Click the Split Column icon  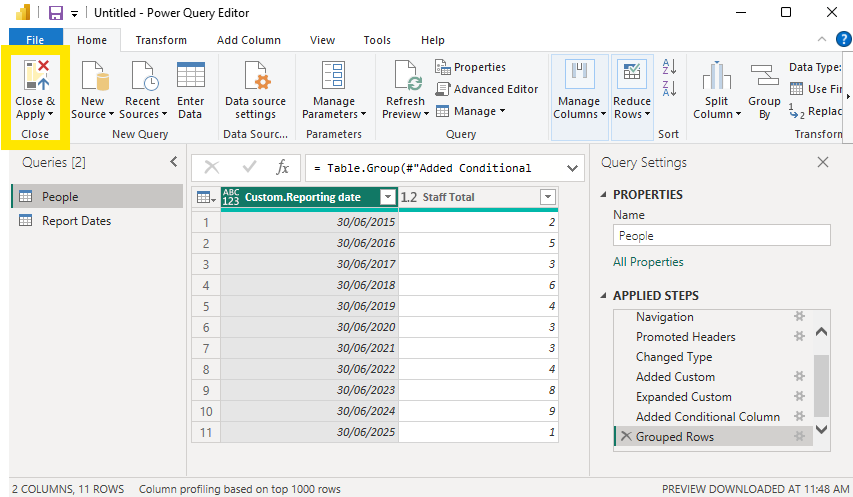point(716,75)
